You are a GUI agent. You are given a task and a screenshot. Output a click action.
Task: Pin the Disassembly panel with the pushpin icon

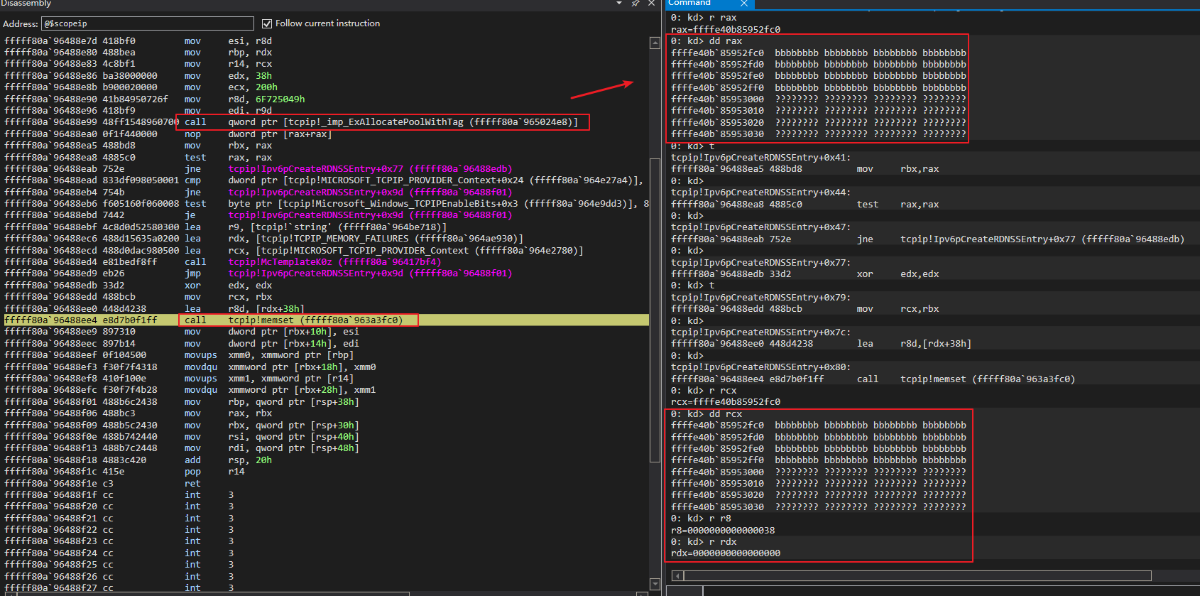coord(636,5)
